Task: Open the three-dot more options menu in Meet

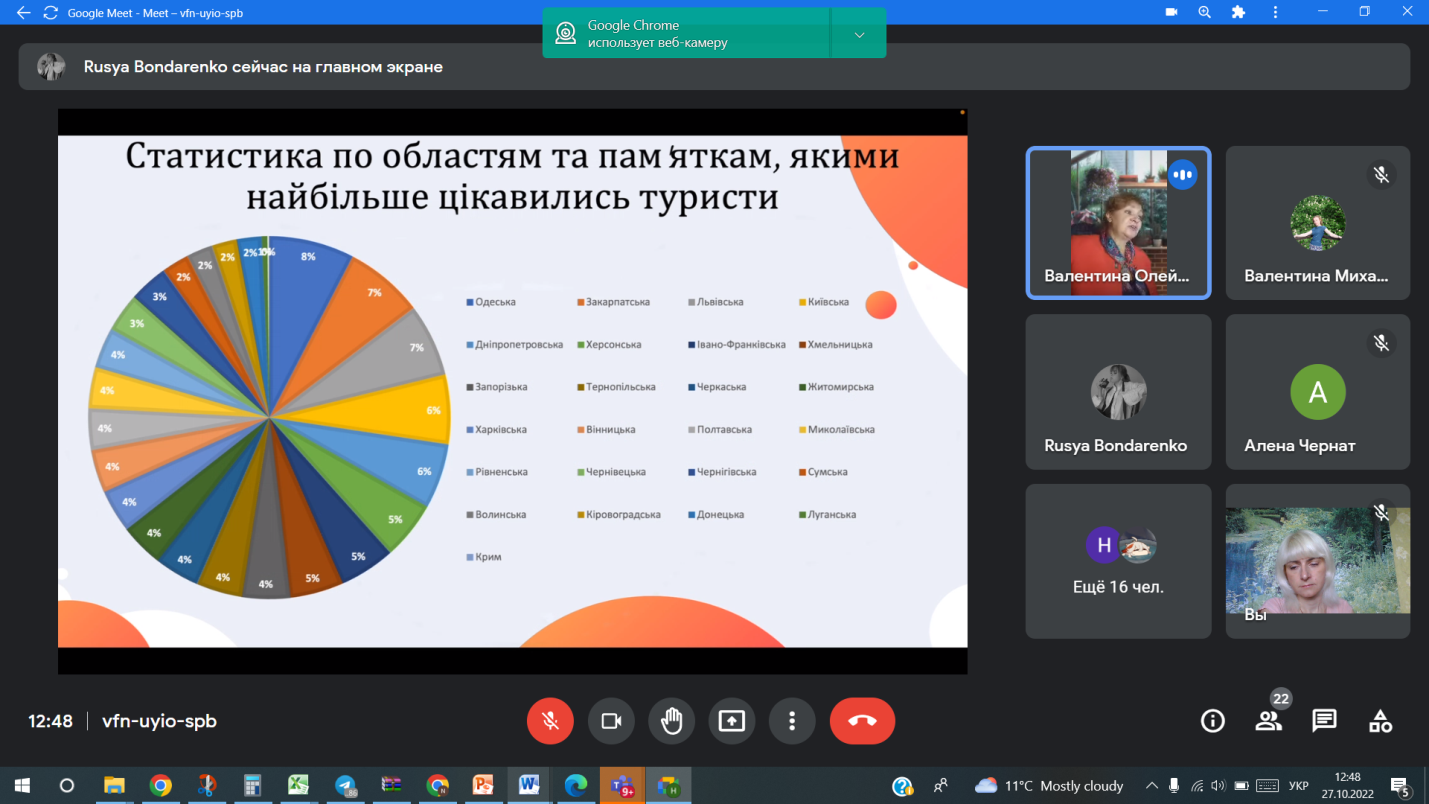Action: coord(792,721)
